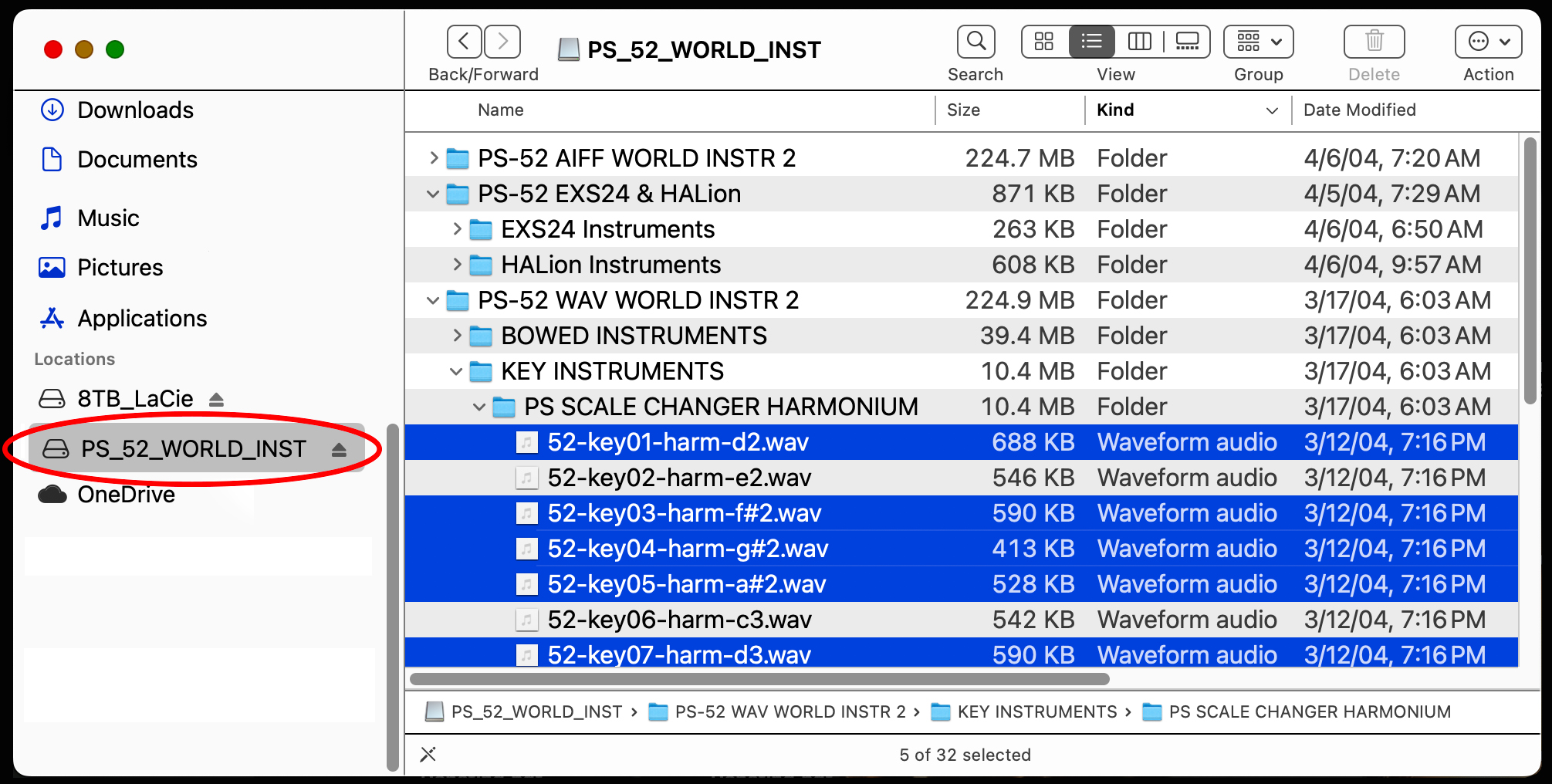The image size is (1552, 784).
Task: Click the '5 of 32 selected' status text
Action: point(965,755)
